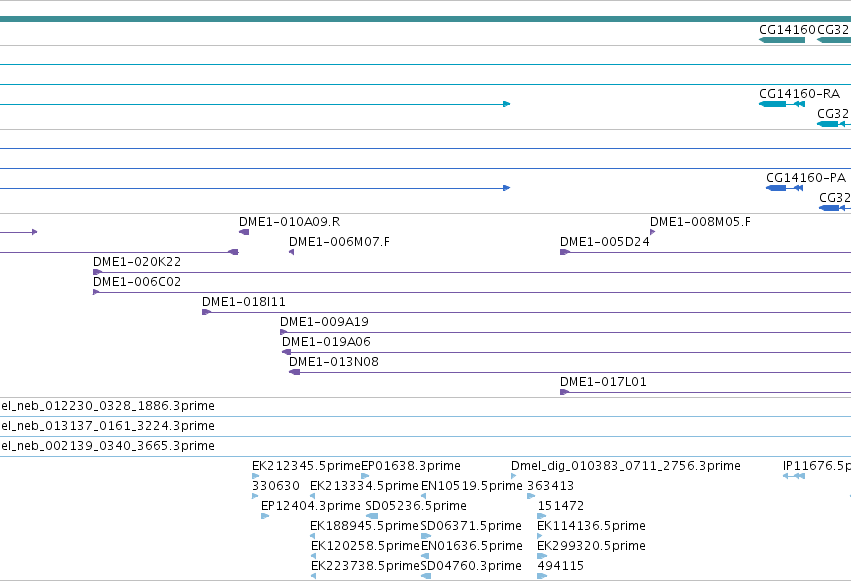This screenshot has width=851, height=581.
Task: Click the DME1-020K22 start arrow glyph
Action: pyautogui.click(x=97, y=272)
